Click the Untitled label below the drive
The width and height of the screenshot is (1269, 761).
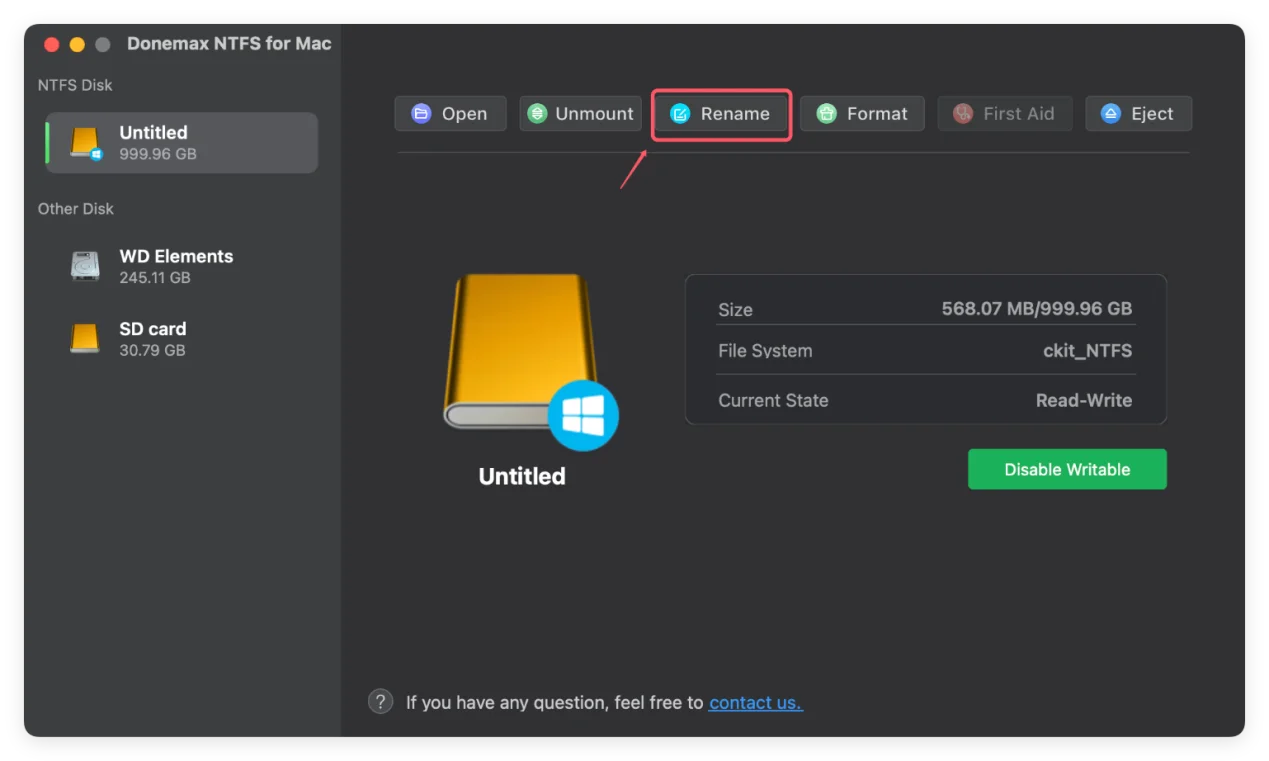(x=522, y=476)
